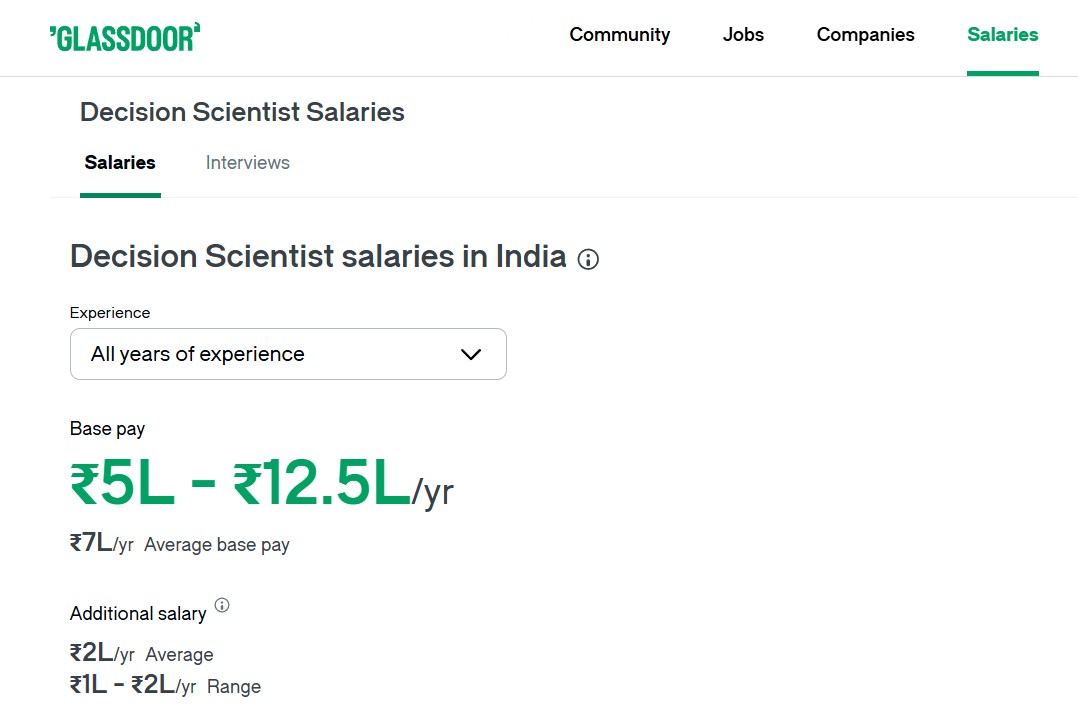Select the Salaries tab under page title
This screenshot has width=1078, height=713.
[120, 163]
